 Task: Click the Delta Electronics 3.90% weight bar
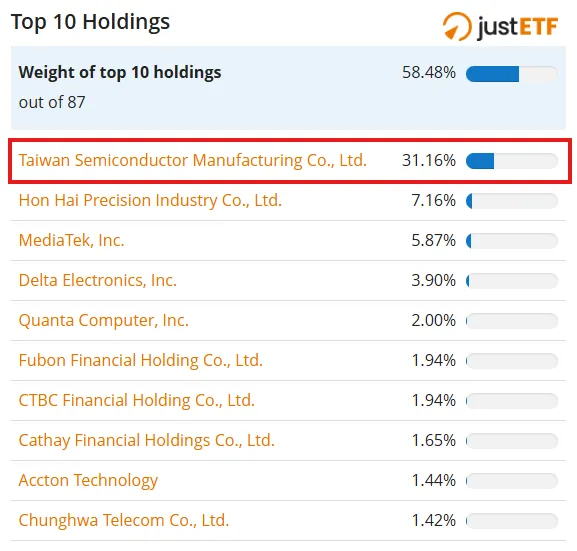[511, 281]
